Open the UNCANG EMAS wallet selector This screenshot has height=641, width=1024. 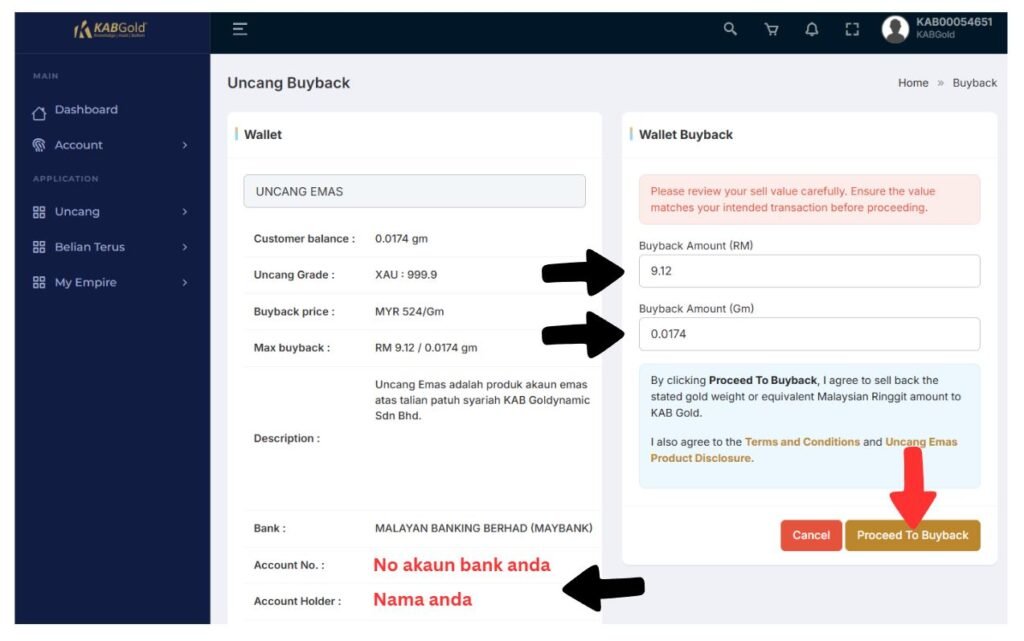[x=414, y=191]
